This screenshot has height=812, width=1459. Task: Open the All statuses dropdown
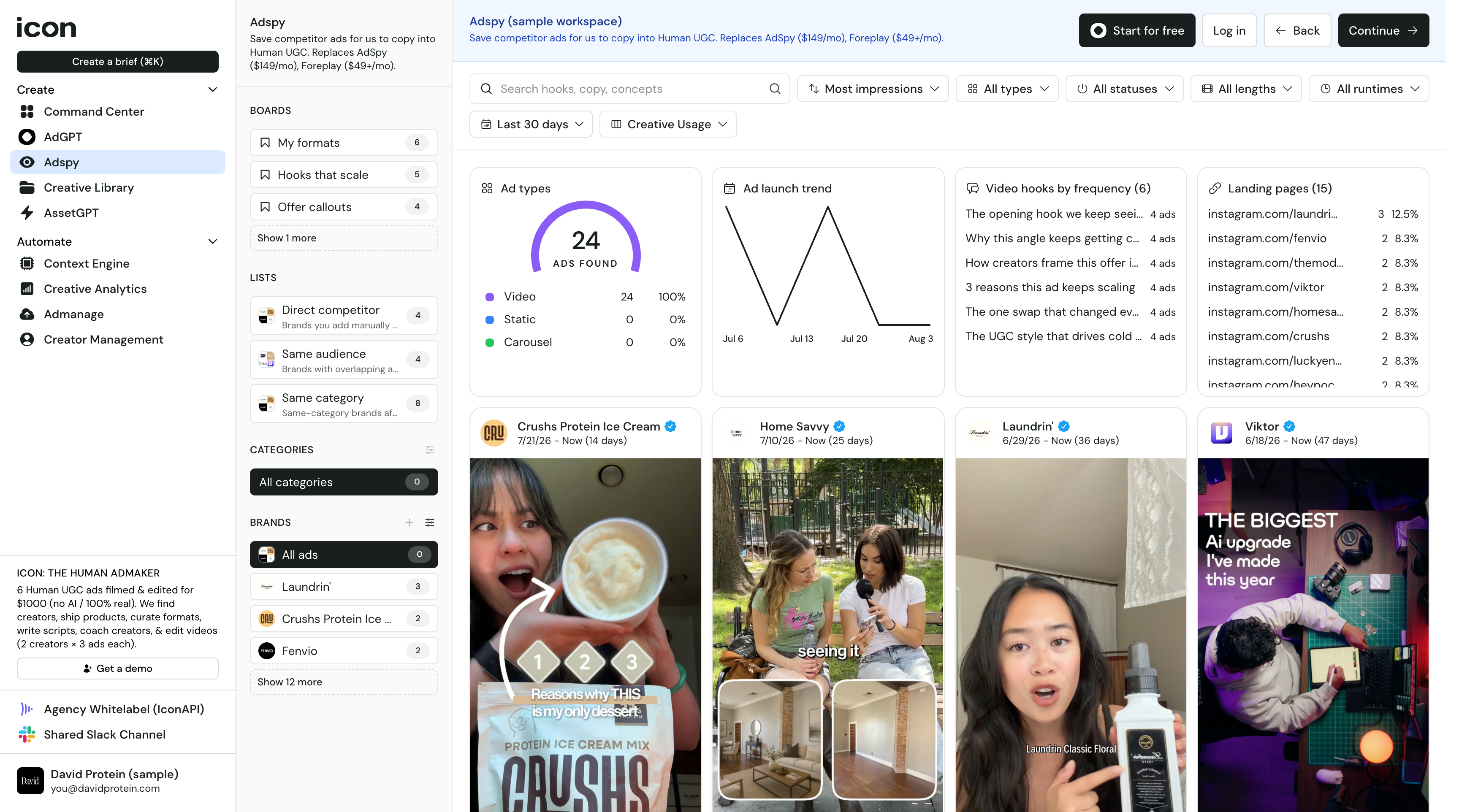point(1124,89)
